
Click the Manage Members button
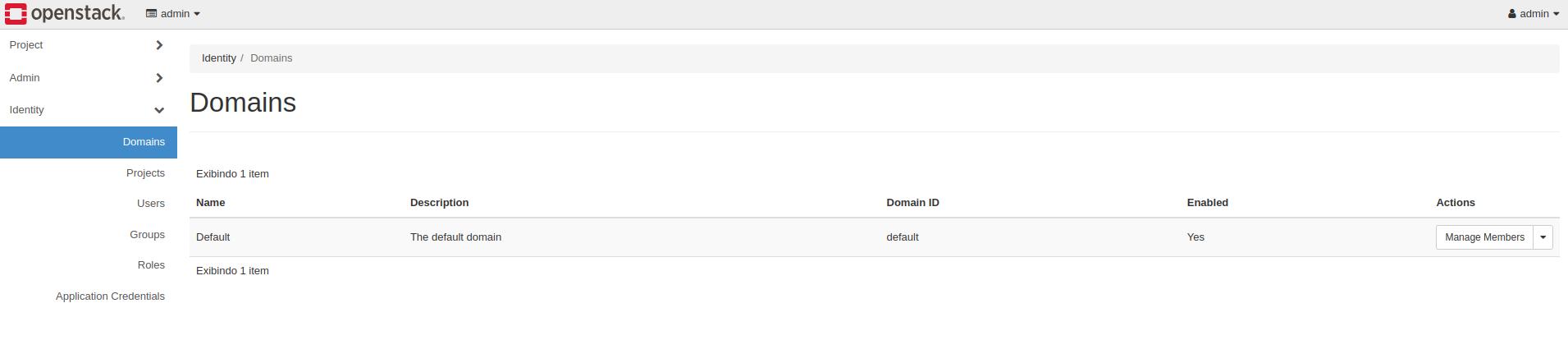tap(1484, 237)
